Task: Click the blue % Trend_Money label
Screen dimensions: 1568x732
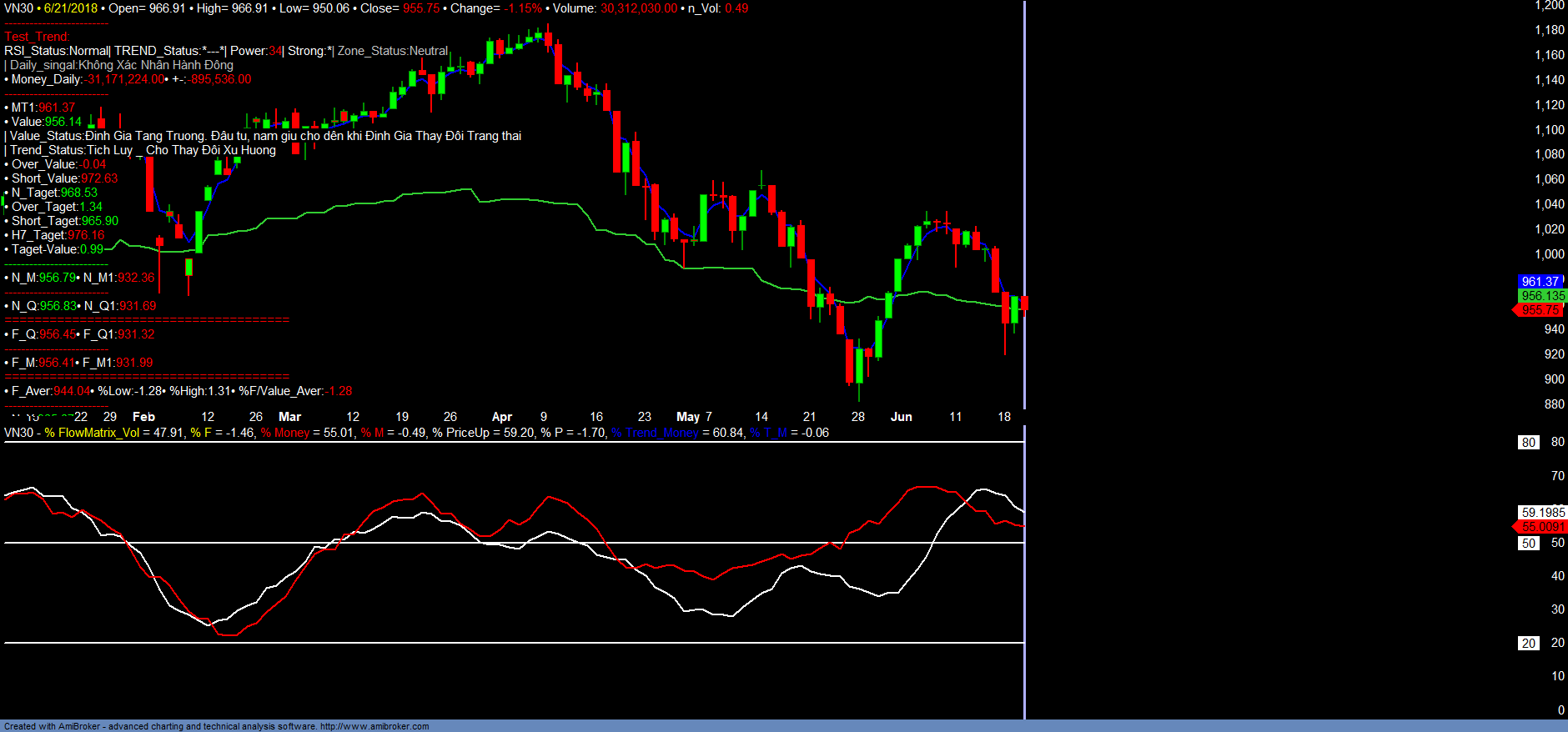Action: 655,433
